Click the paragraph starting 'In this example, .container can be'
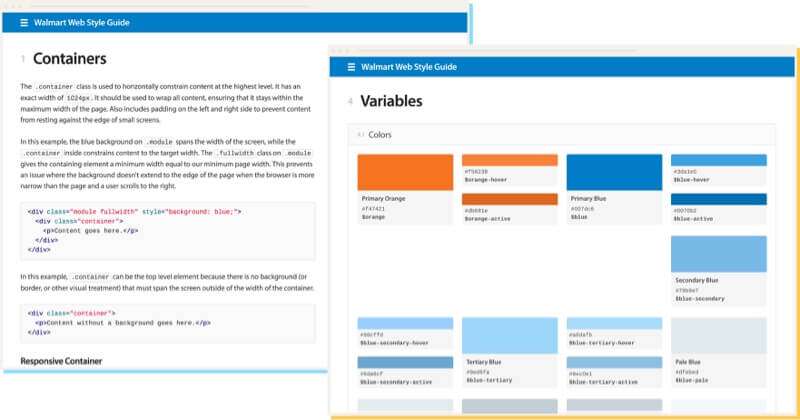The height and width of the screenshot is (420, 800). [167, 282]
